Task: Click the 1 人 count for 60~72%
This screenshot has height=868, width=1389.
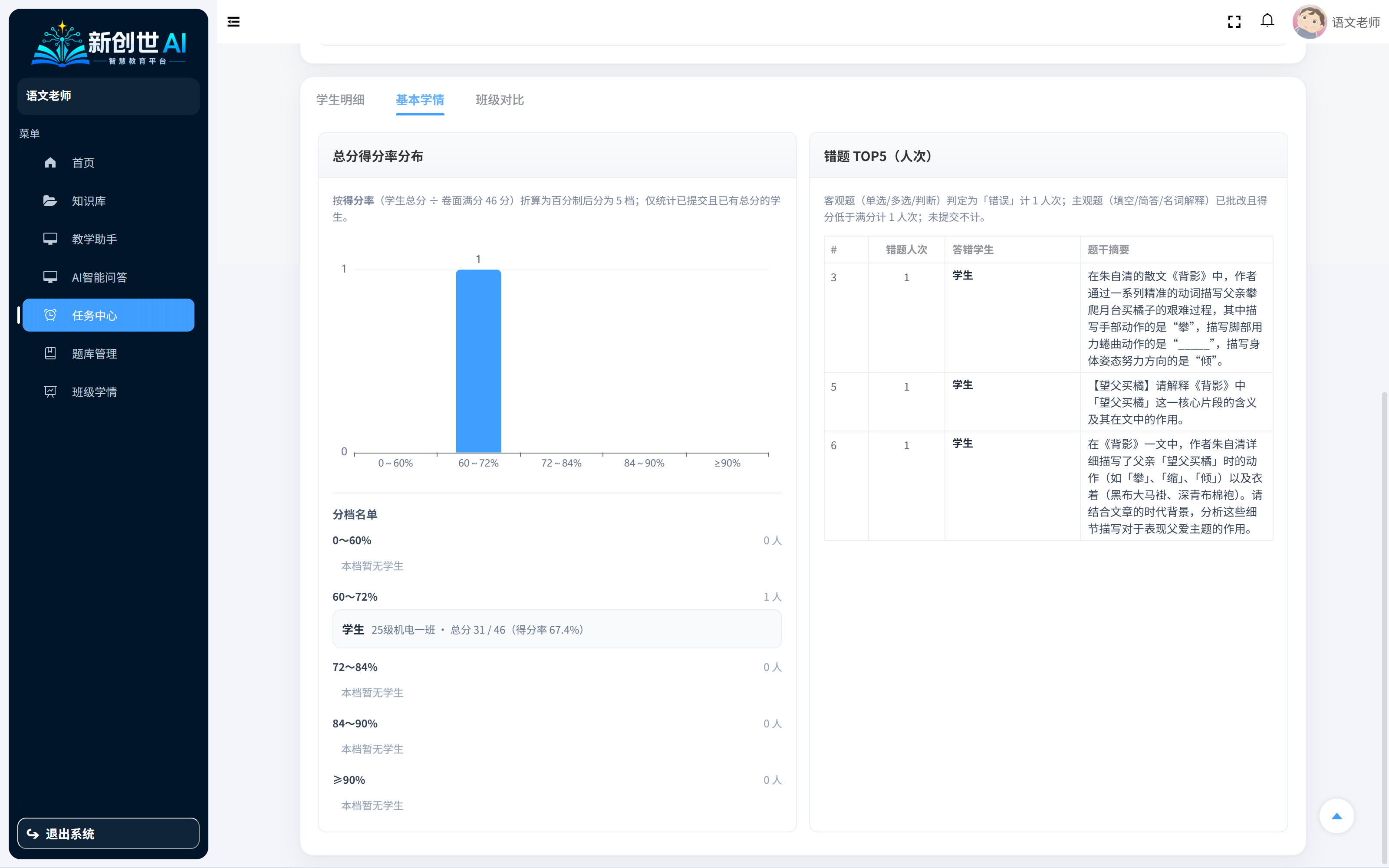Action: [x=772, y=596]
